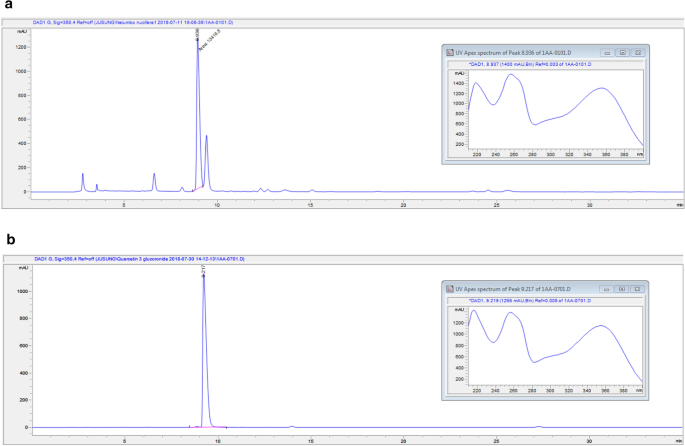
Task: Click the 9.217 retention time peak label
Action: pyautogui.click(x=203, y=270)
